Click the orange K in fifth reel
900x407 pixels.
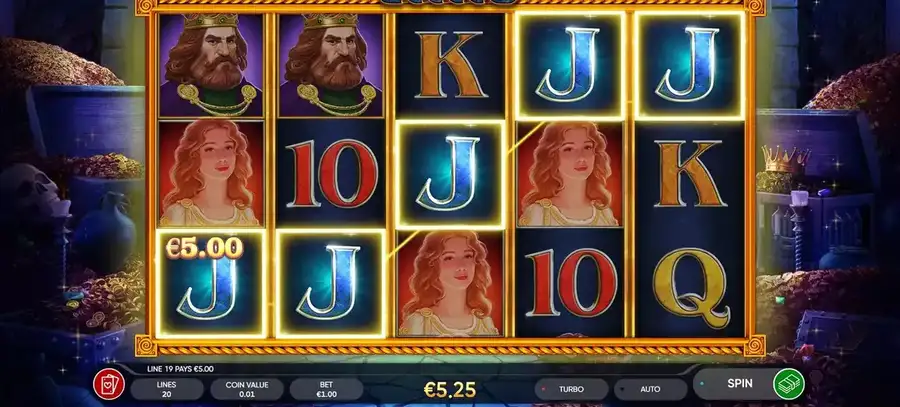pyautogui.click(x=690, y=173)
